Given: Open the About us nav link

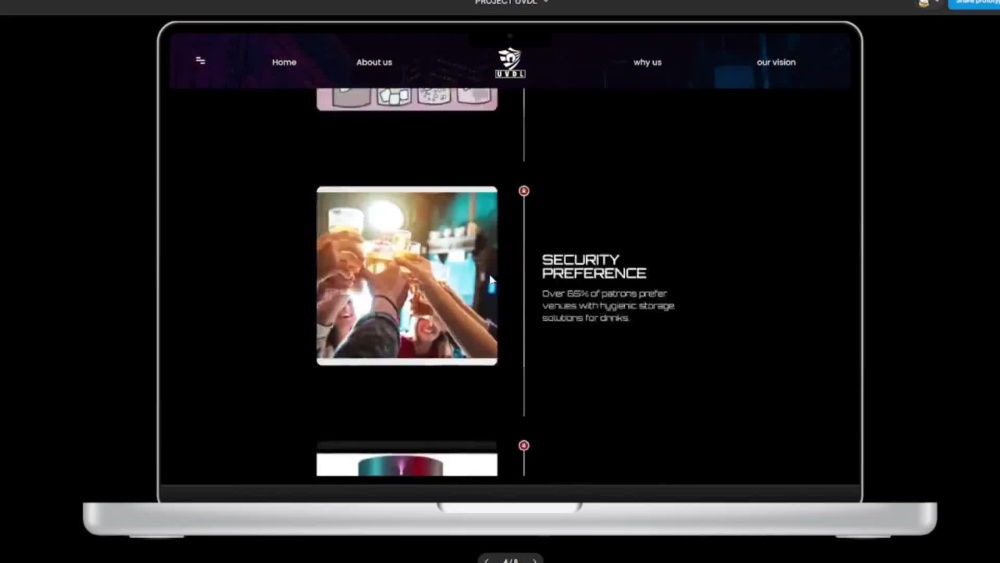Looking at the screenshot, I should pos(374,62).
